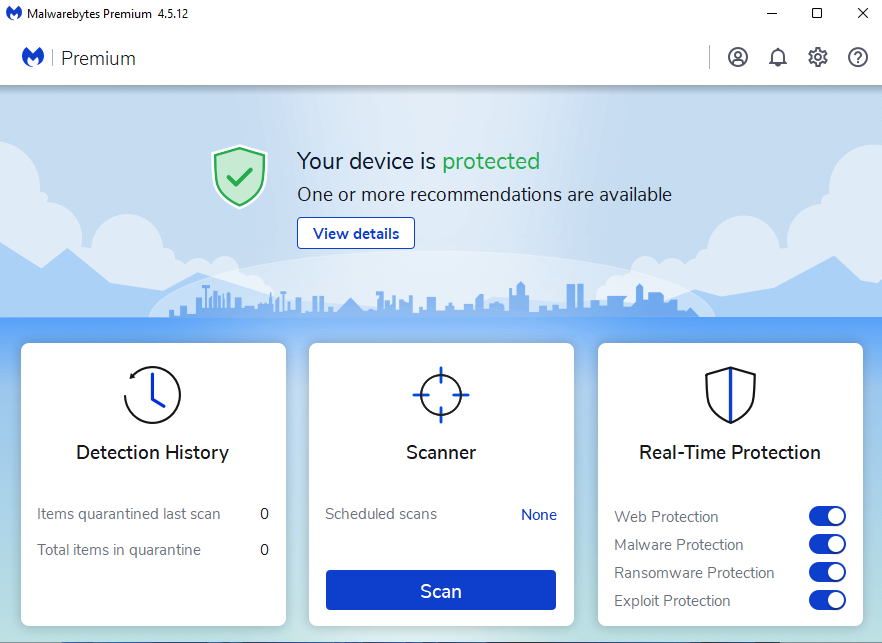Click the View details button
The image size is (882, 643).
pyautogui.click(x=355, y=233)
